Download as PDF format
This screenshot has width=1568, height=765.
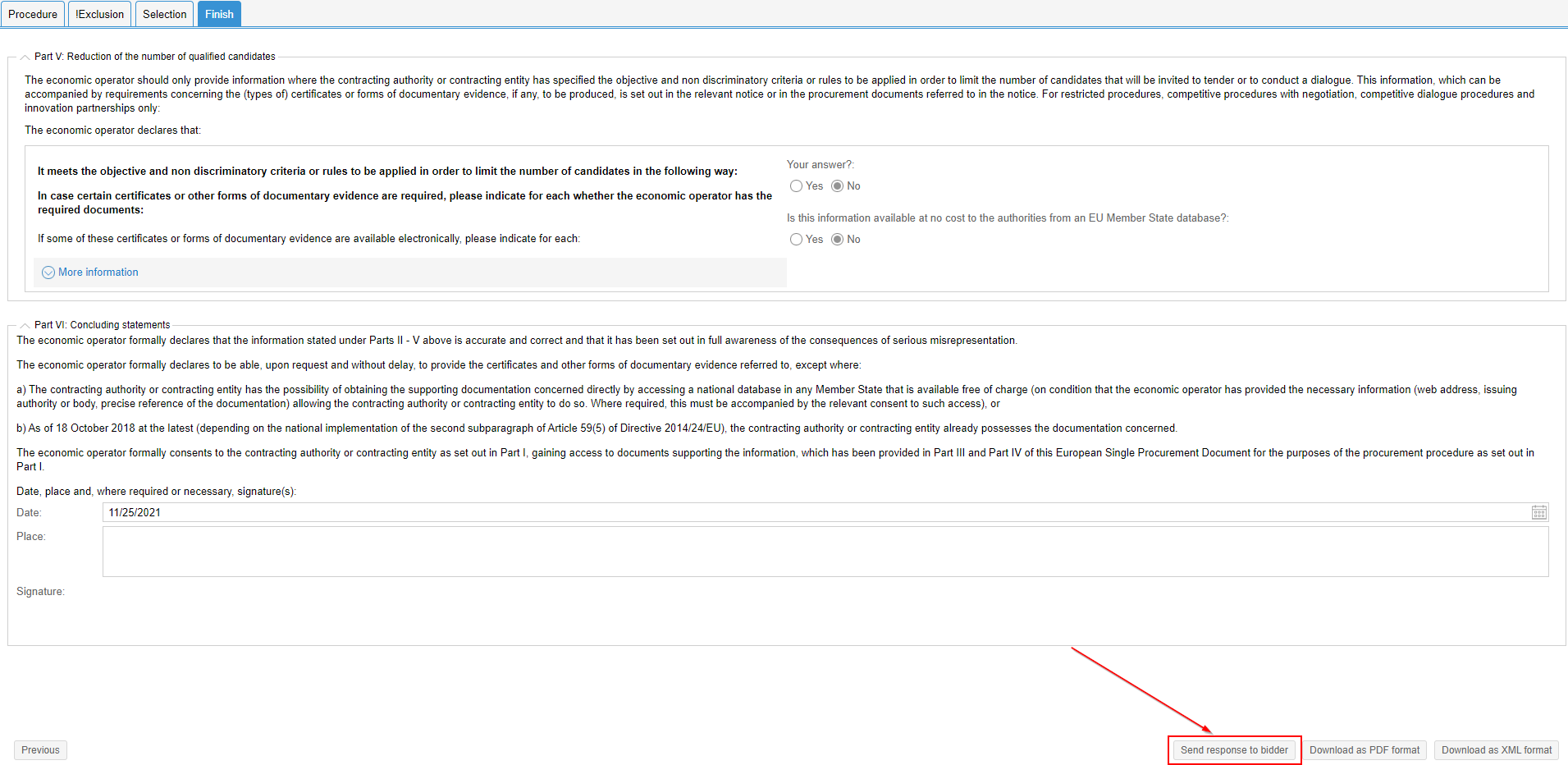[1364, 750]
